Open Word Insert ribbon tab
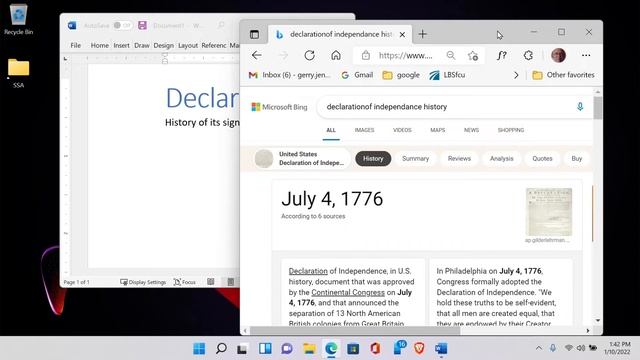The image size is (640, 360). pyautogui.click(x=121, y=45)
